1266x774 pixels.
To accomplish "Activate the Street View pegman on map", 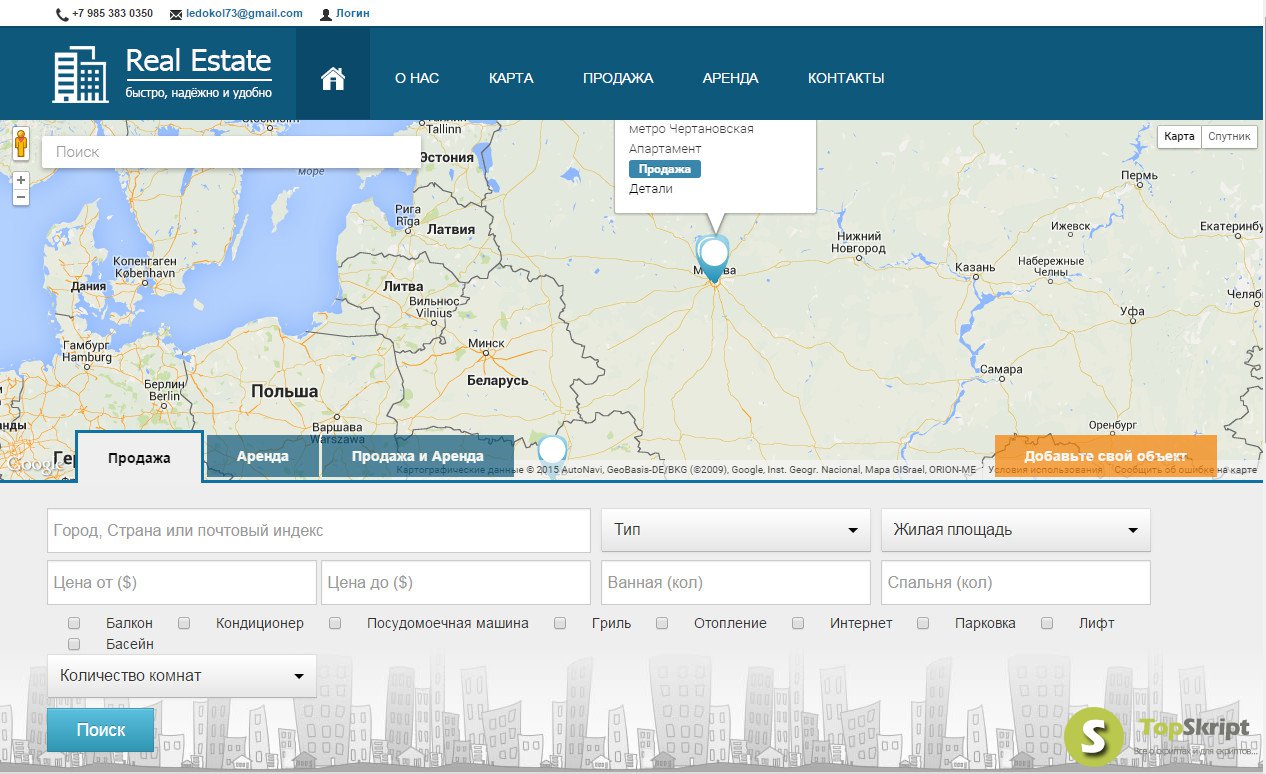I will 21,144.
